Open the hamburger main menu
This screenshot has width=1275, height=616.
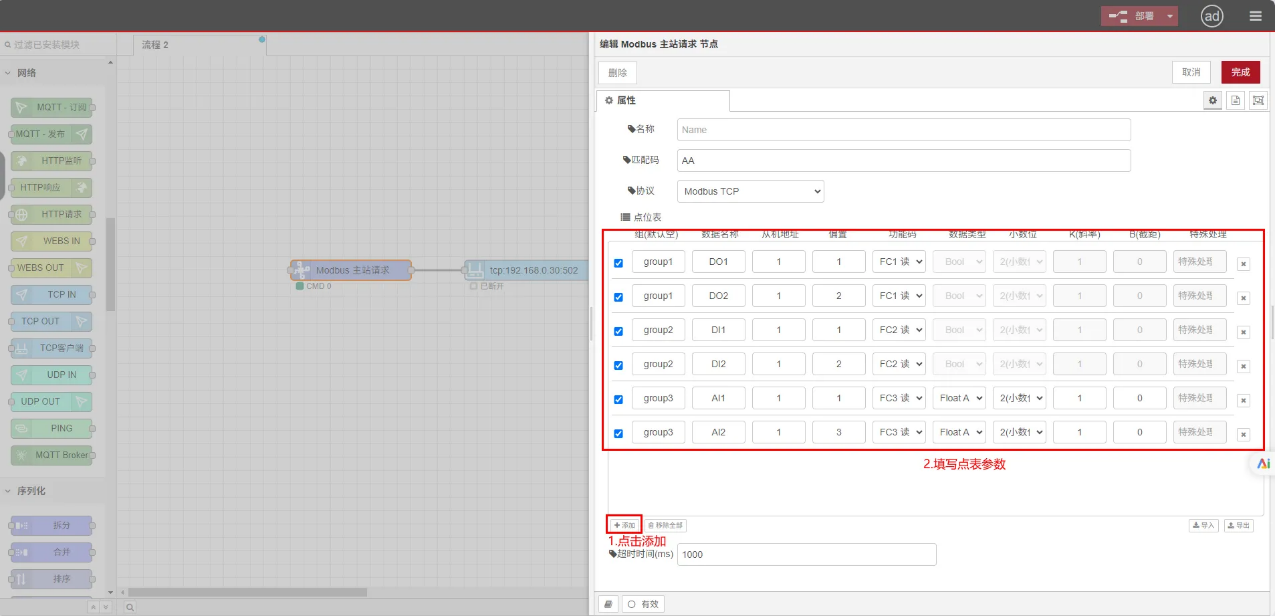1255,16
